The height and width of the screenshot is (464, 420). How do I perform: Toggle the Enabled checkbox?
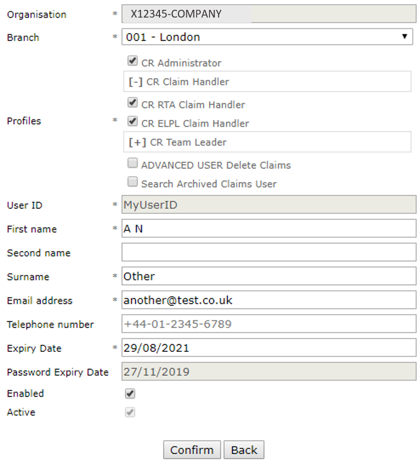pyautogui.click(x=130, y=394)
